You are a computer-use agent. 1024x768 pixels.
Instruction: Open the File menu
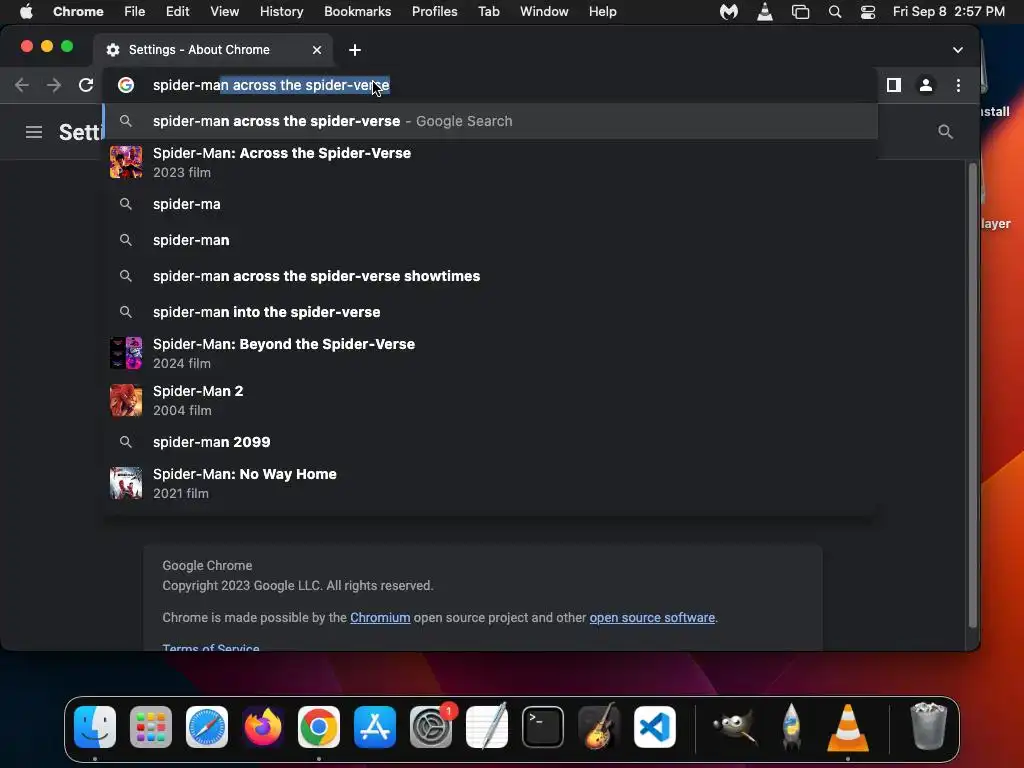click(135, 11)
